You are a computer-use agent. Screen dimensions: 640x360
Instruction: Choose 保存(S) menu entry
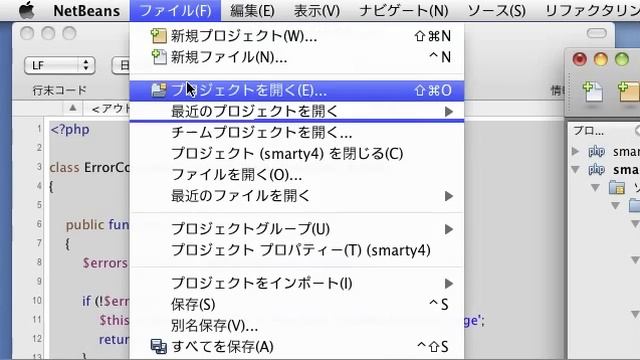[297, 304]
